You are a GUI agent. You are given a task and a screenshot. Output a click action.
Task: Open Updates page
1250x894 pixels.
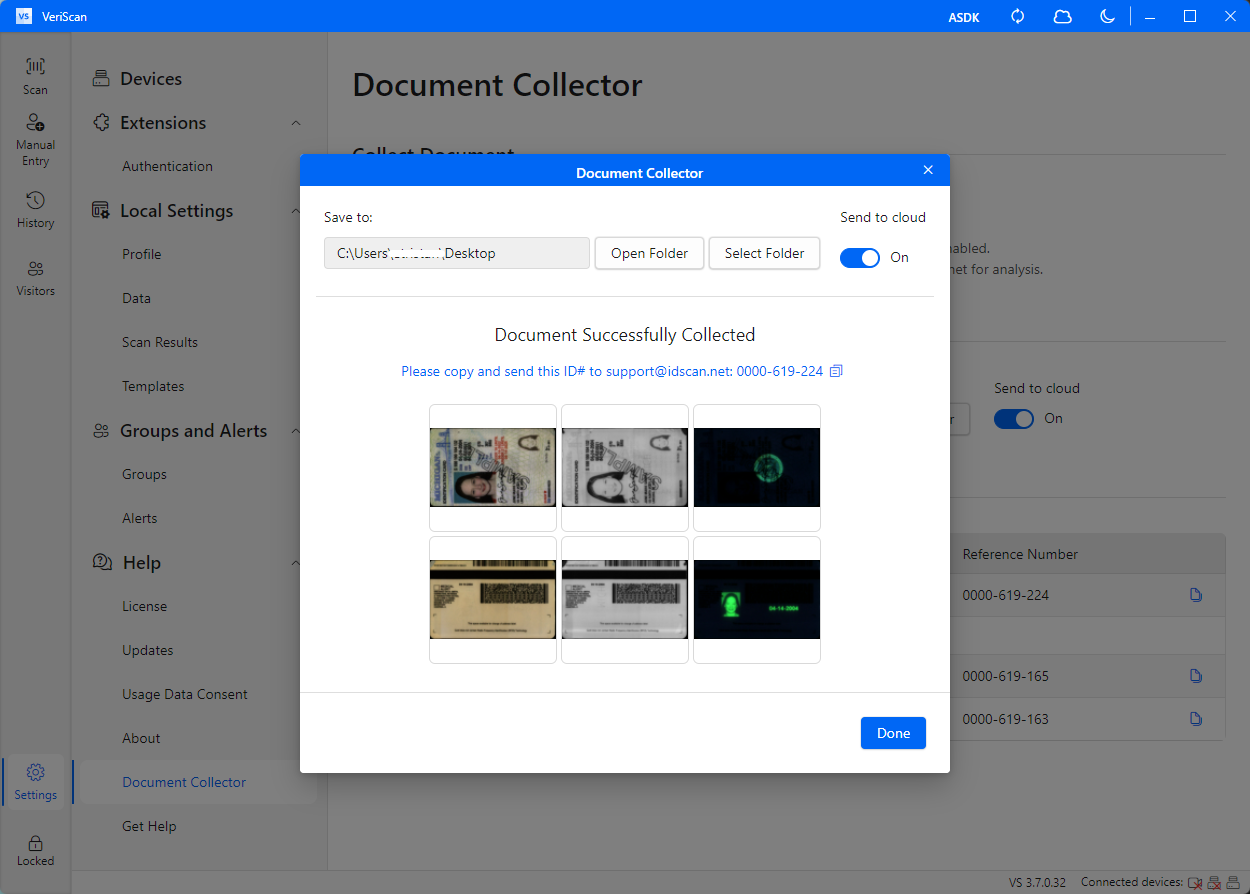[148, 650]
